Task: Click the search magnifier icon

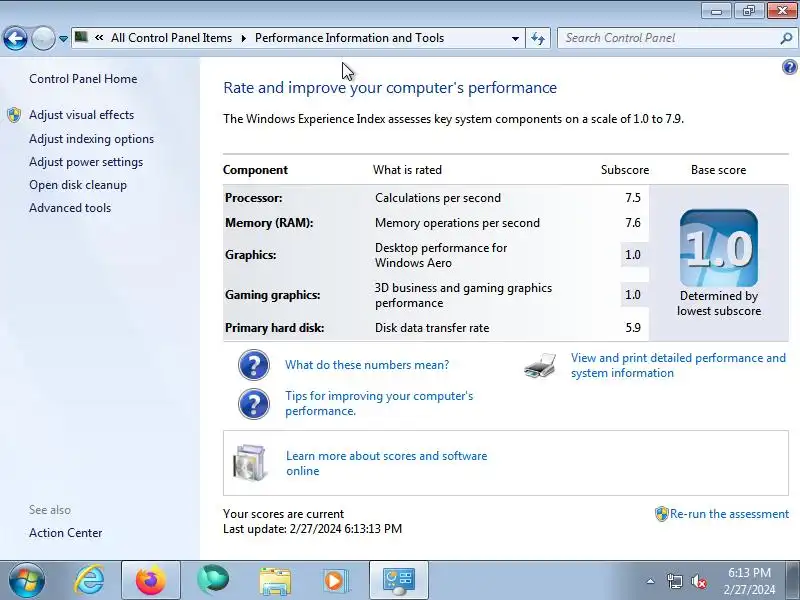Action: 786,38
